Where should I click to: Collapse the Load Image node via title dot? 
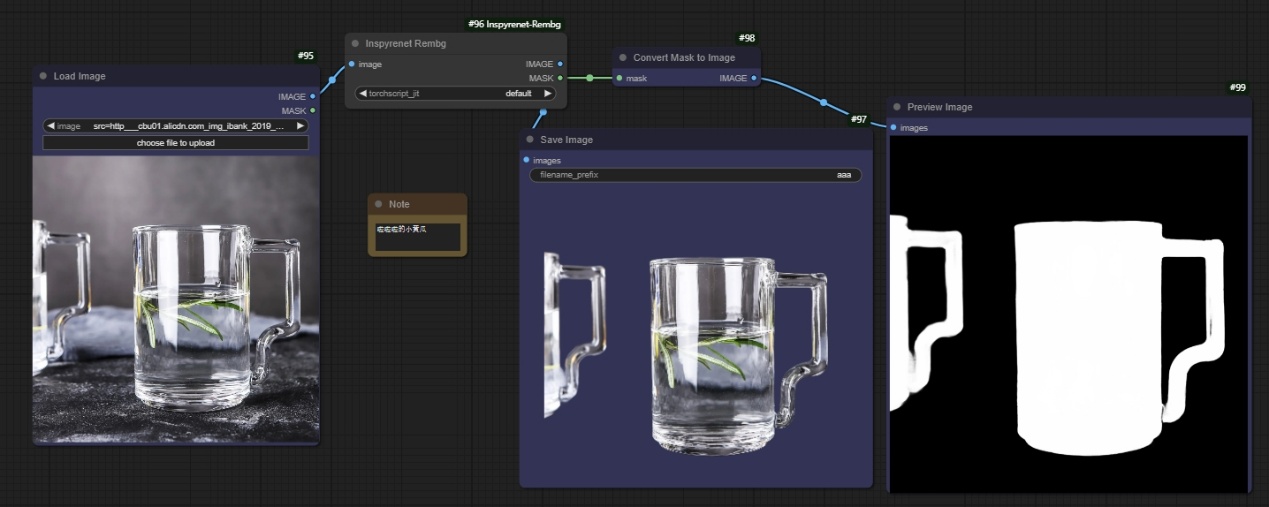tap(43, 76)
